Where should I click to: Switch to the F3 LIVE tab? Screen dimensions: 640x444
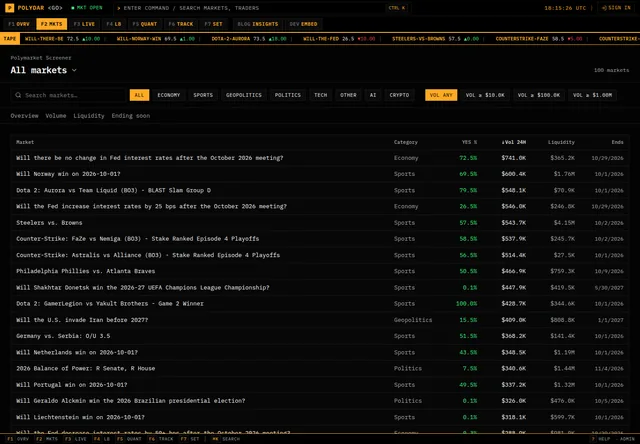pyautogui.click(x=84, y=24)
